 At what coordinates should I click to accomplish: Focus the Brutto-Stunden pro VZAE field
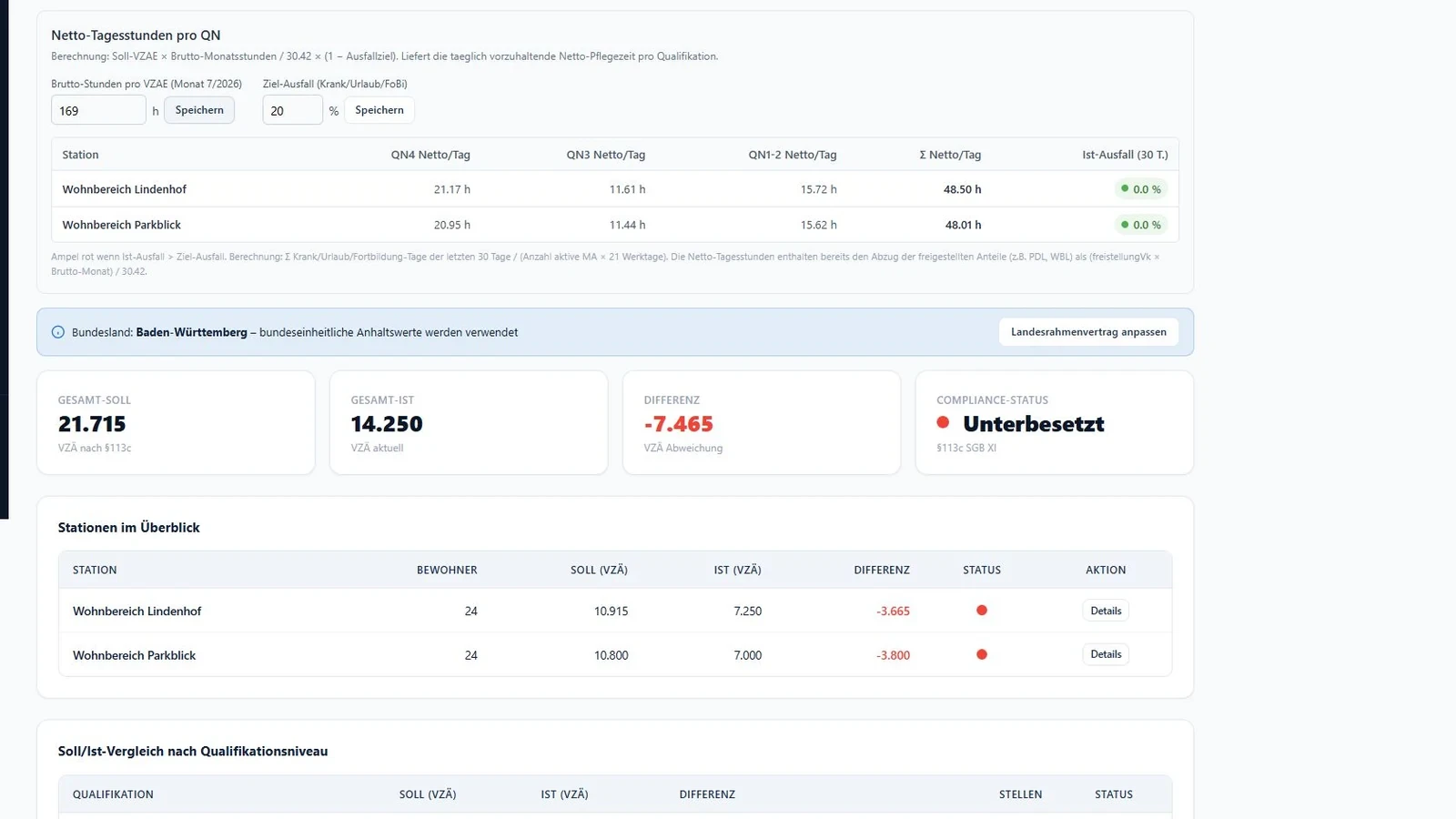coord(98,110)
